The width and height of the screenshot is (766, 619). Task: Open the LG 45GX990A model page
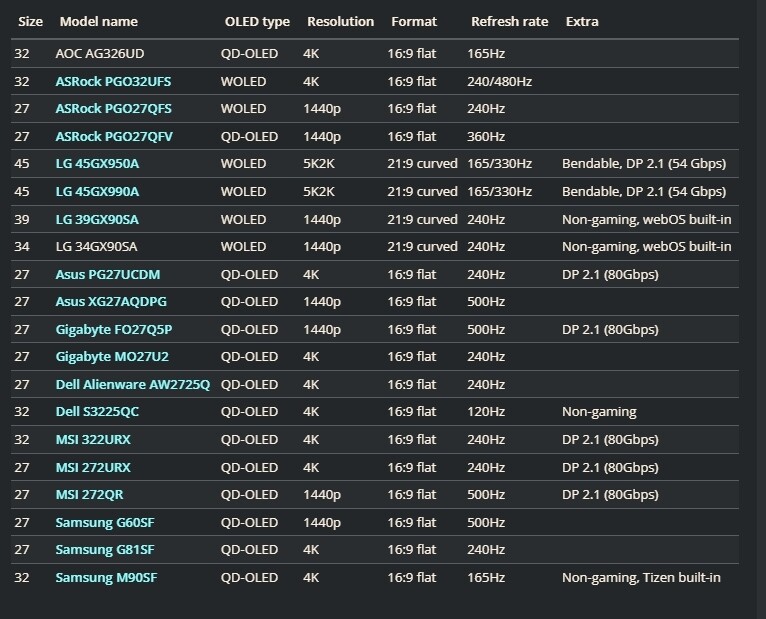[x=97, y=191]
